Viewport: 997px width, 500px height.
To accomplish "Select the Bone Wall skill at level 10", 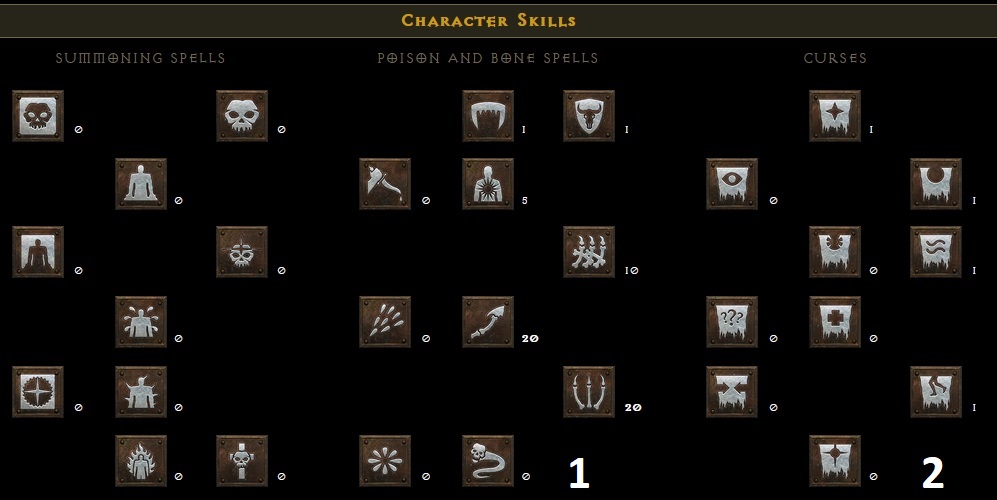I will [589, 252].
